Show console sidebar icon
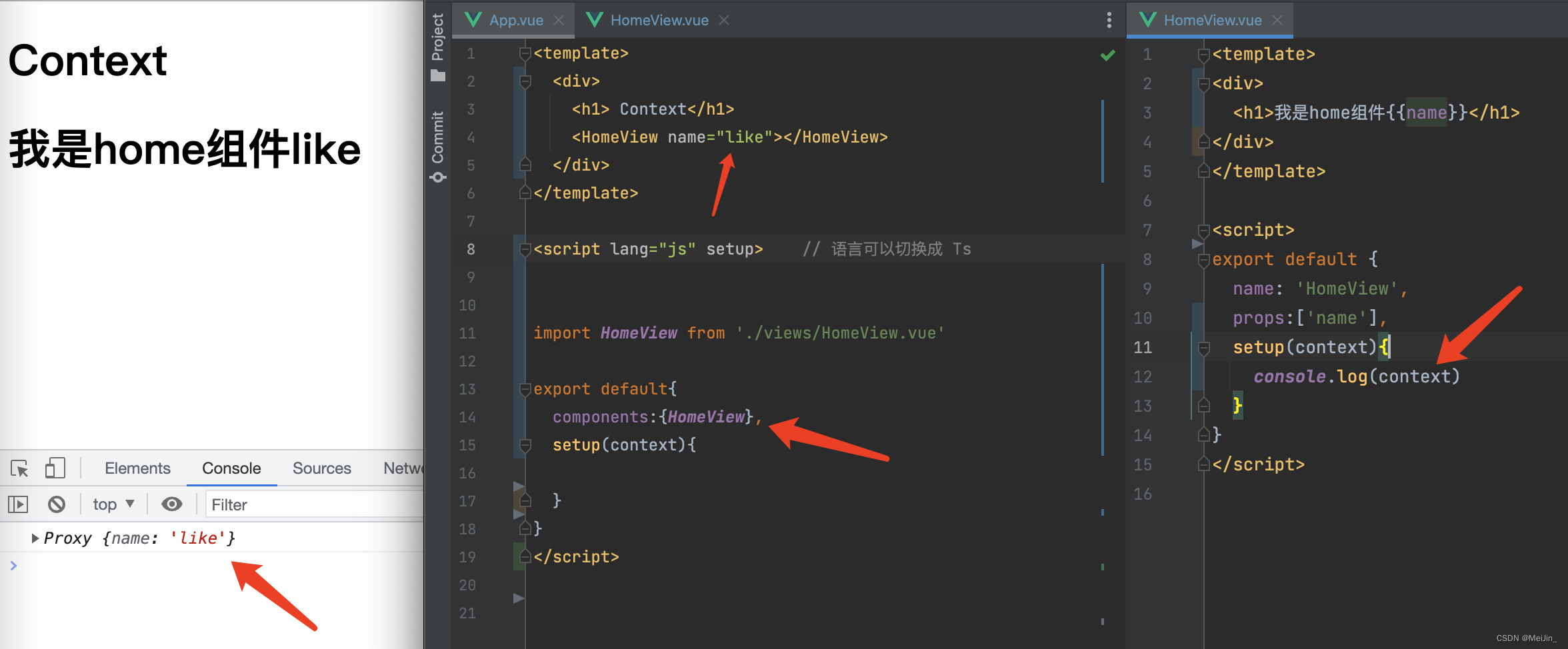The width and height of the screenshot is (1568, 649). coord(18,504)
